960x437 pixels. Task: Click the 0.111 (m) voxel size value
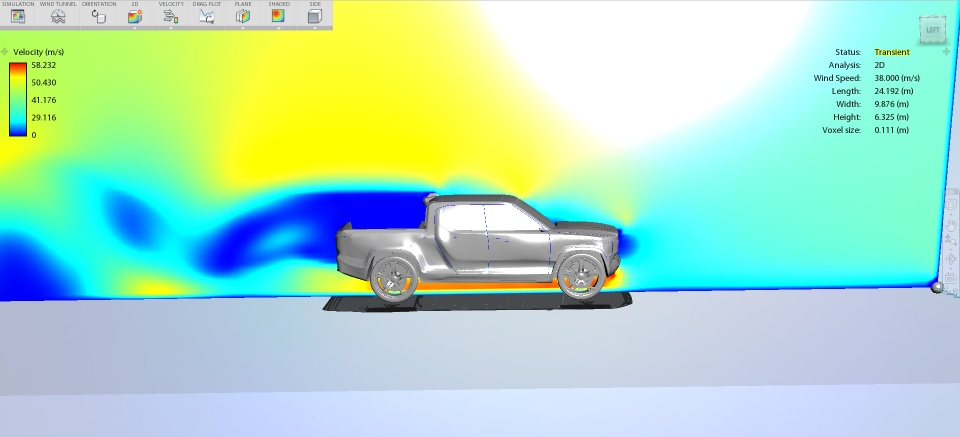click(x=891, y=130)
